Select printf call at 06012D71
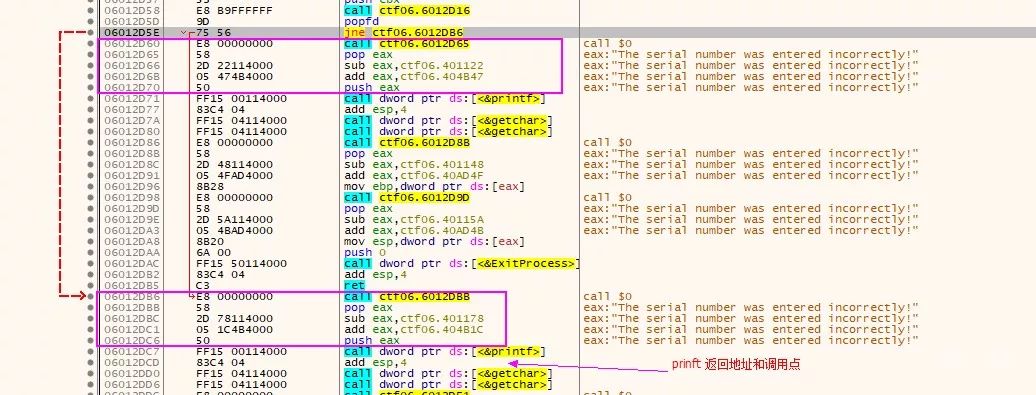Viewport: 1036px width, 395px height. coord(446,98)
